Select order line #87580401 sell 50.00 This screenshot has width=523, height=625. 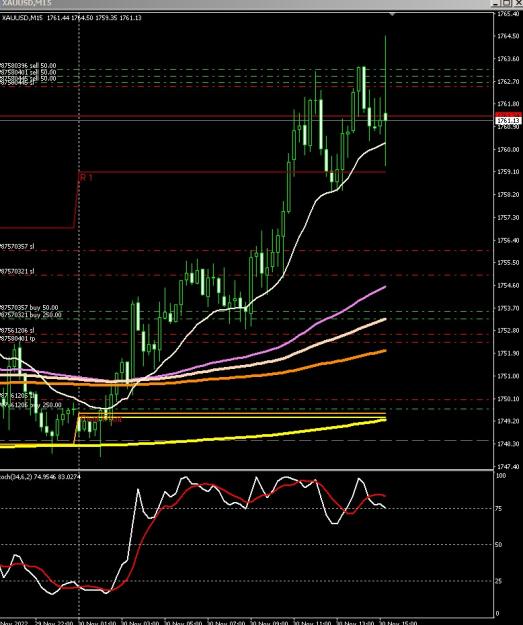28,72
